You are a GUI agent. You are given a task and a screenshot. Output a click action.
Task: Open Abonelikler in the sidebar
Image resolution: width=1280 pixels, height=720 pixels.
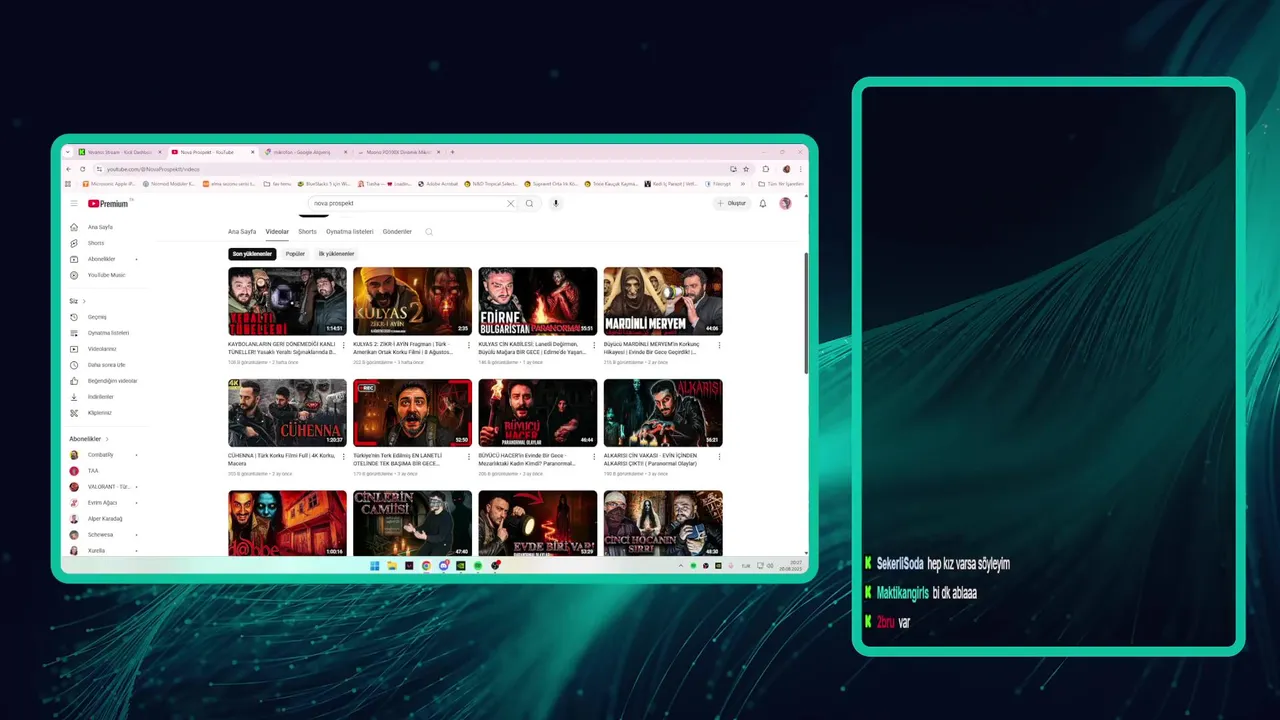coord(102,259)
